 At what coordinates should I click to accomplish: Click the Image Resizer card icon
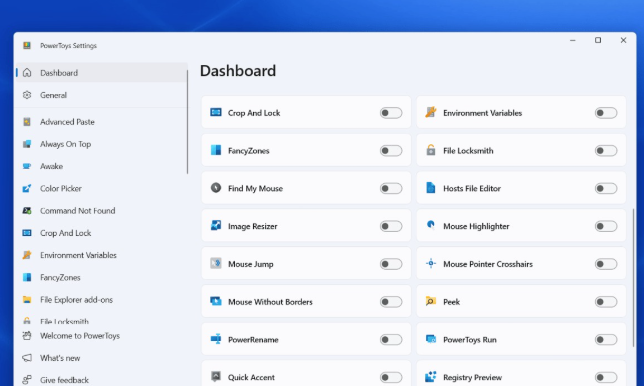click(216, 225)
